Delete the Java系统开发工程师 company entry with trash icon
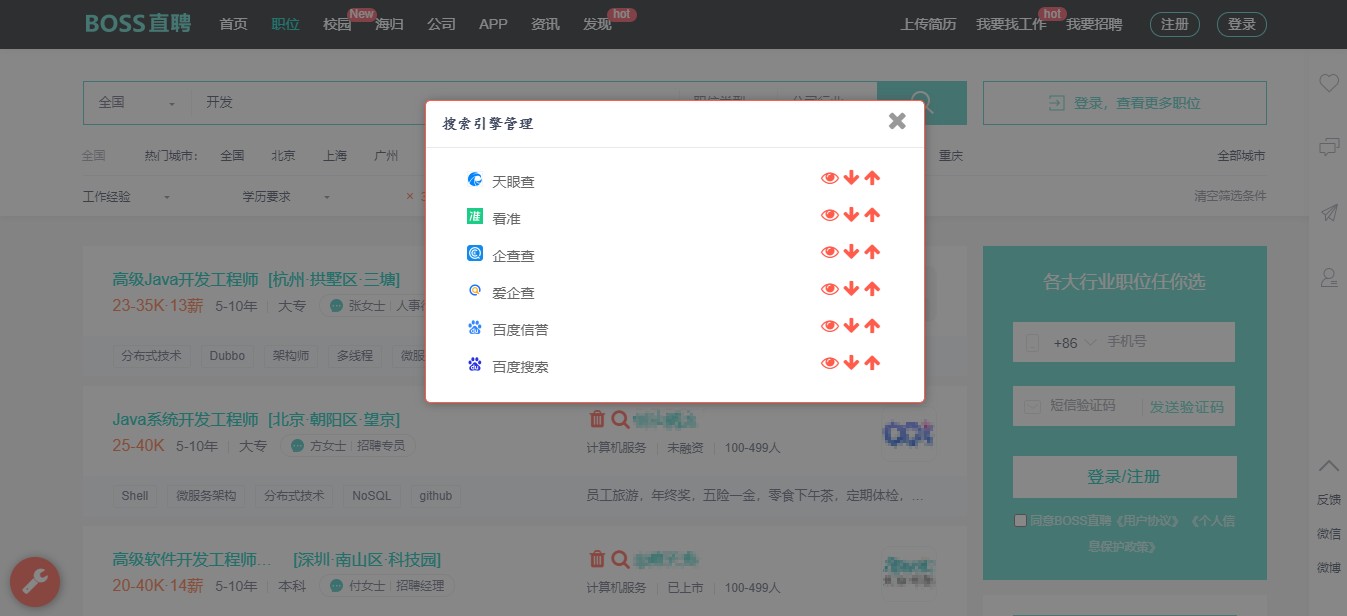This screenshot has width=1347, height=616. 597,419
